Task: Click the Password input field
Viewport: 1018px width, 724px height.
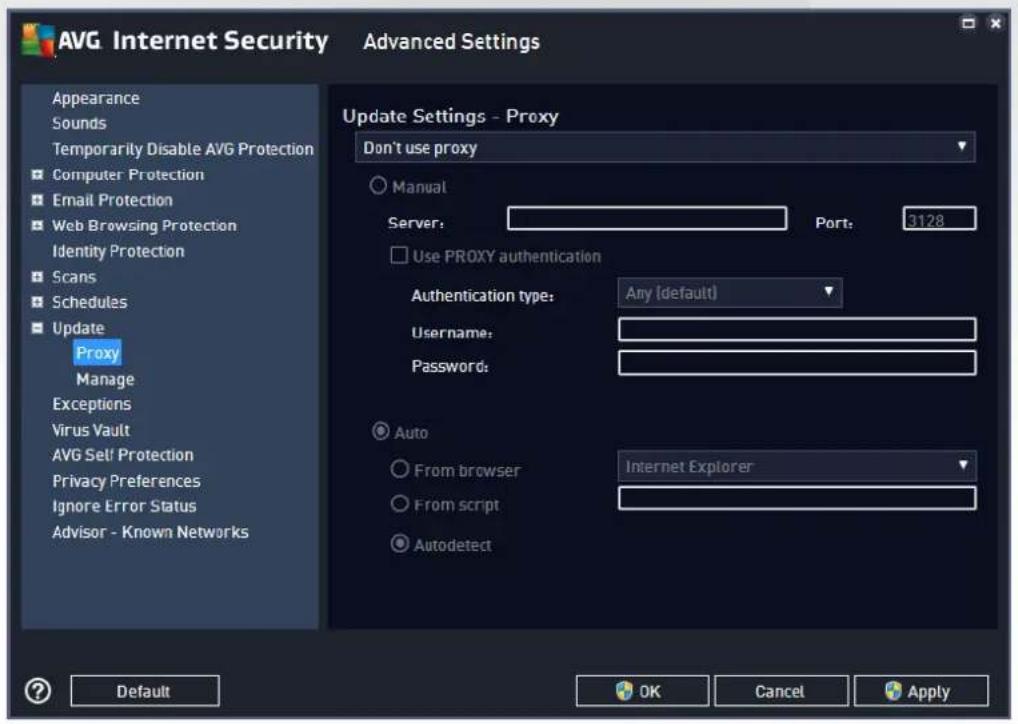Action: pos(797,363)
